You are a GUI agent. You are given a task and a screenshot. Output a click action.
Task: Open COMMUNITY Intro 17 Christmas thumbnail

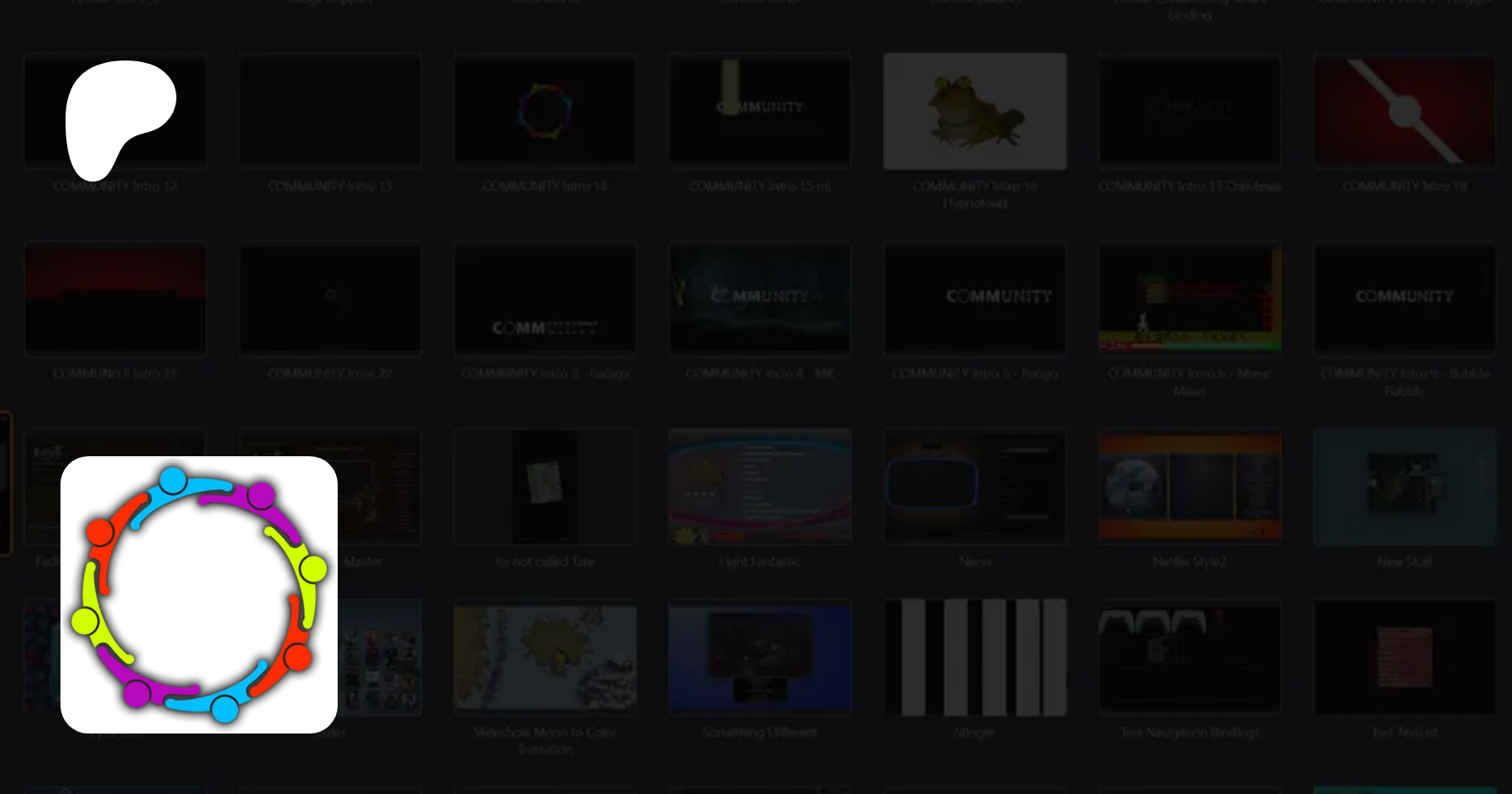click(x=1189, y=111)
